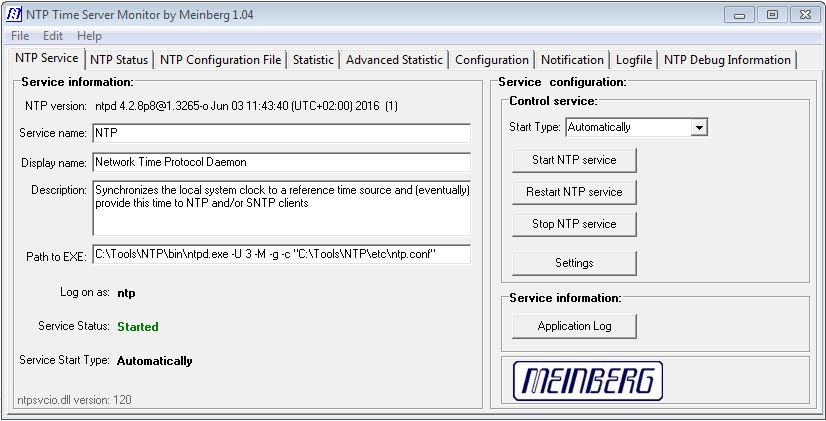Open the NTP Debug Information tab

(x=727, y=60)
